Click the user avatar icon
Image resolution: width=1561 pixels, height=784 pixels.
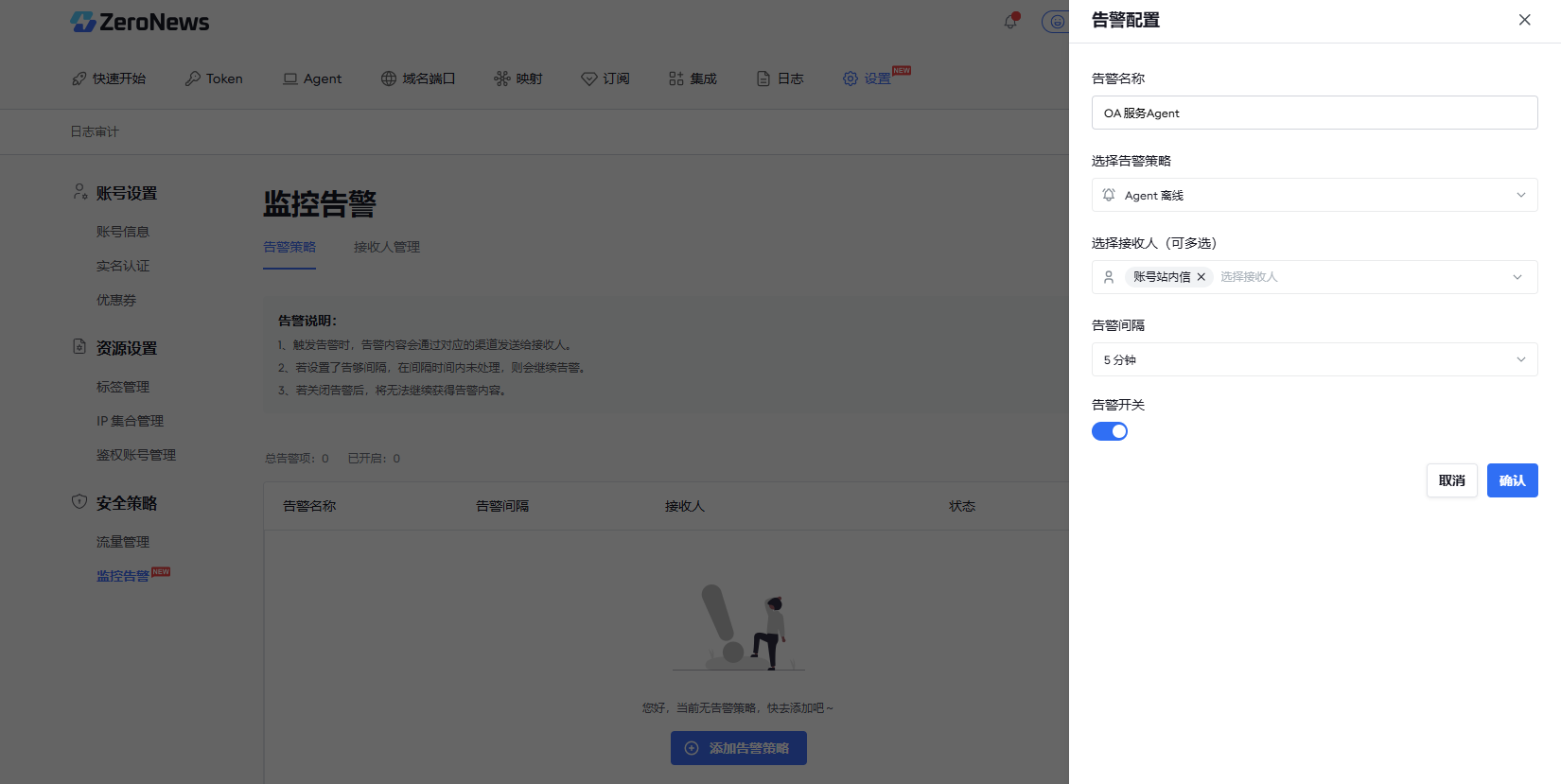[1056, 22]
